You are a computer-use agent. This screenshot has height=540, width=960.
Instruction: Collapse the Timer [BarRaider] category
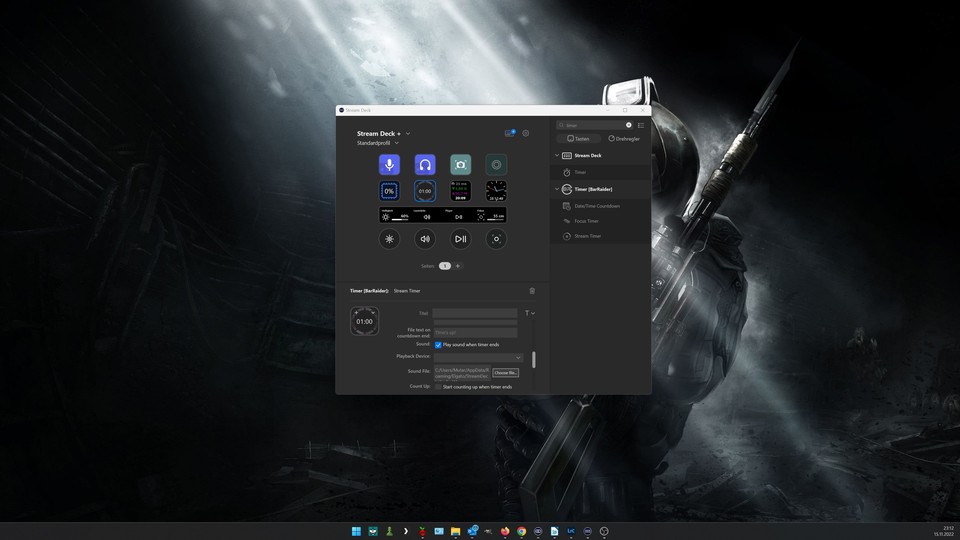pyautogui.click(x=557, y=189)
